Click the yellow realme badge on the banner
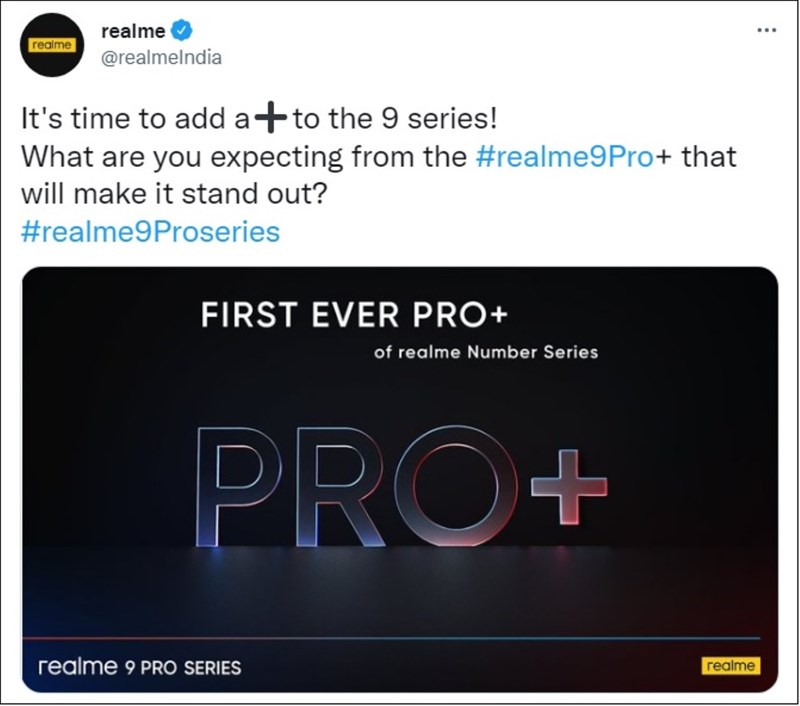Screen dimensions: 800x706 [729, 663]
